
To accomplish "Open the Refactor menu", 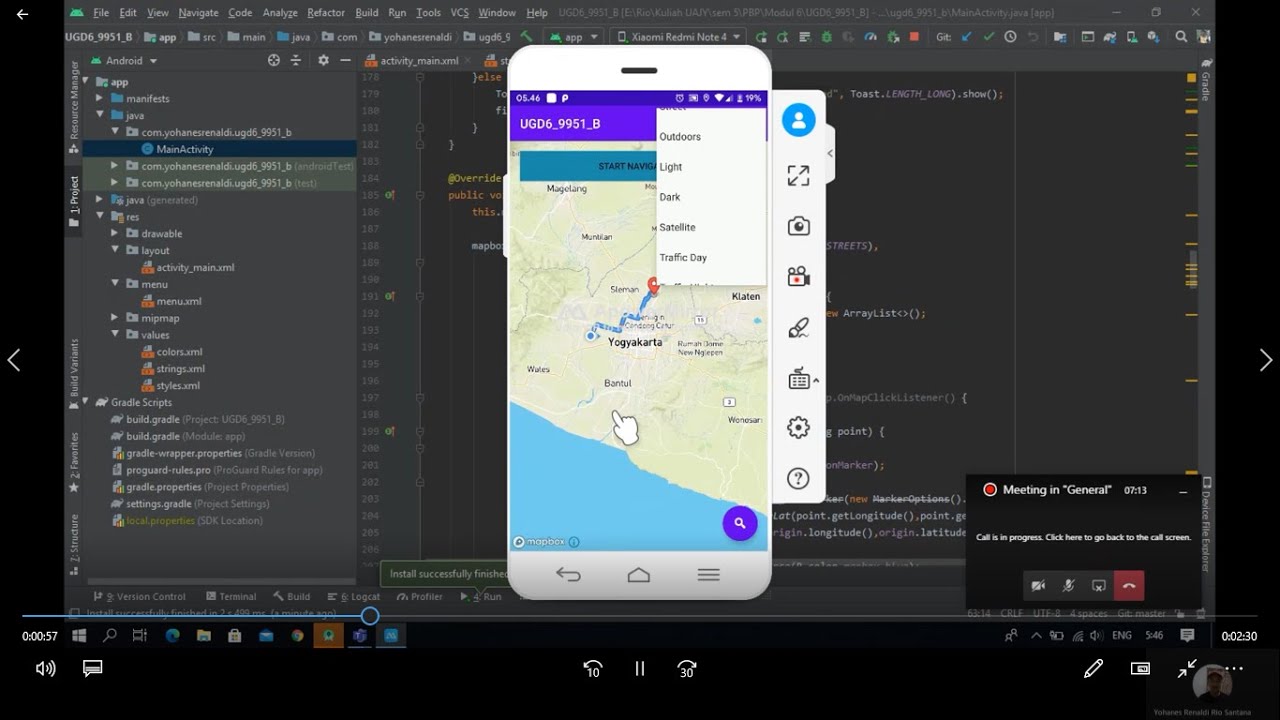I will coord(326,13).
